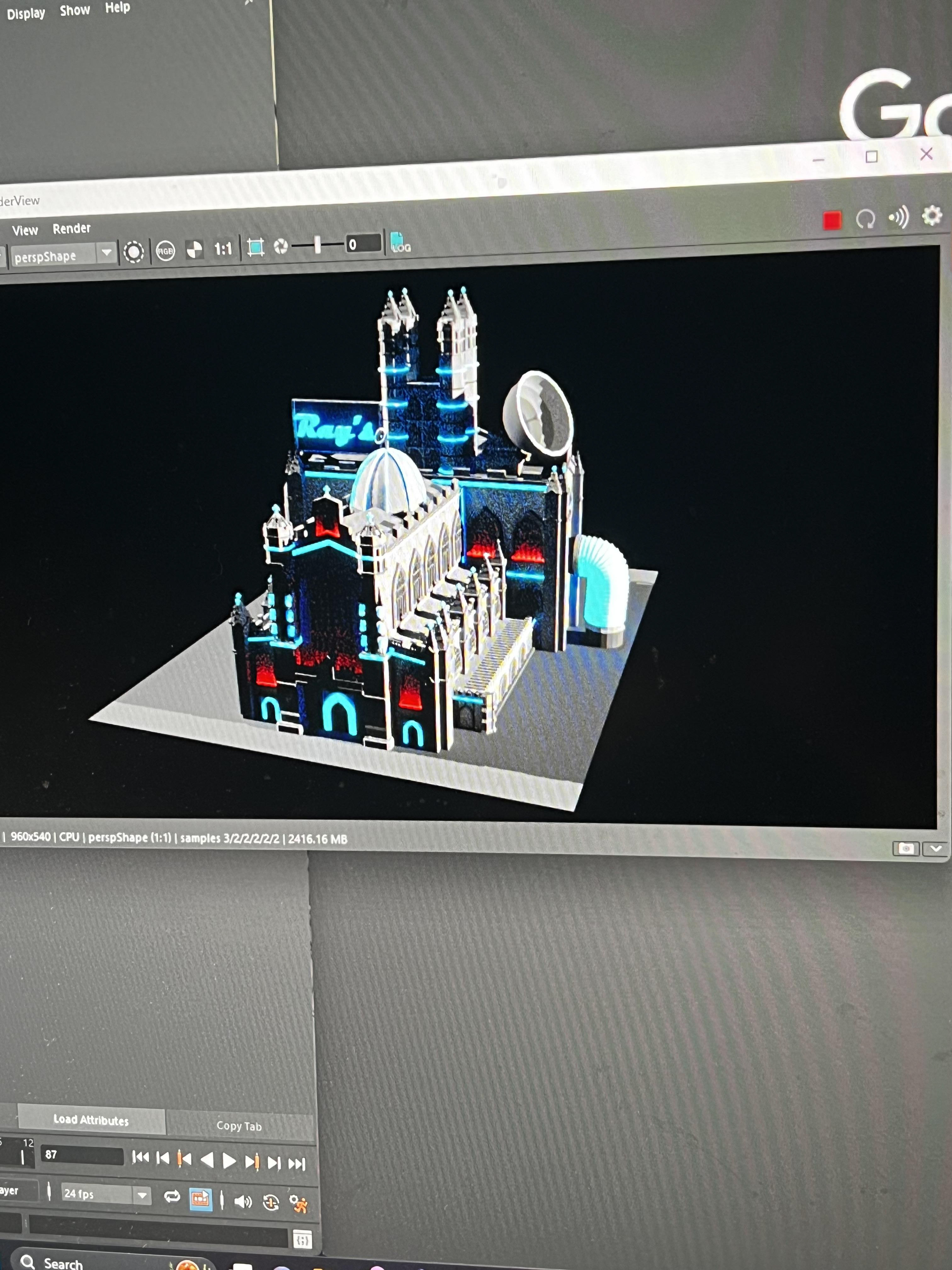
Task: Open the perspShape camera dropdown
Action: point(63,255)
